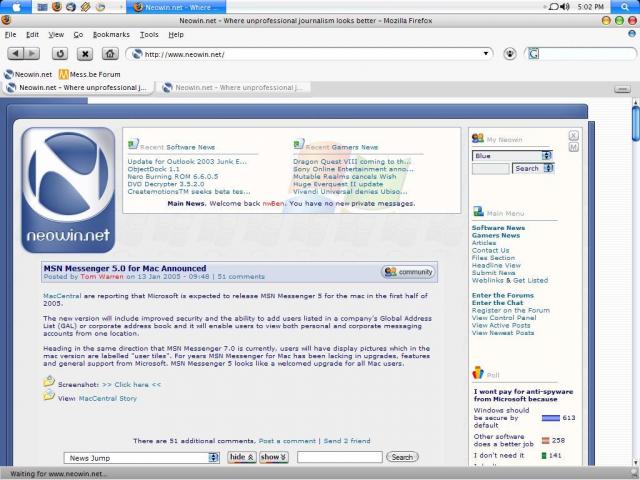640x480 pixels.
Task: Click the large neowin.net logo
Action: click(x=68, y=190)
